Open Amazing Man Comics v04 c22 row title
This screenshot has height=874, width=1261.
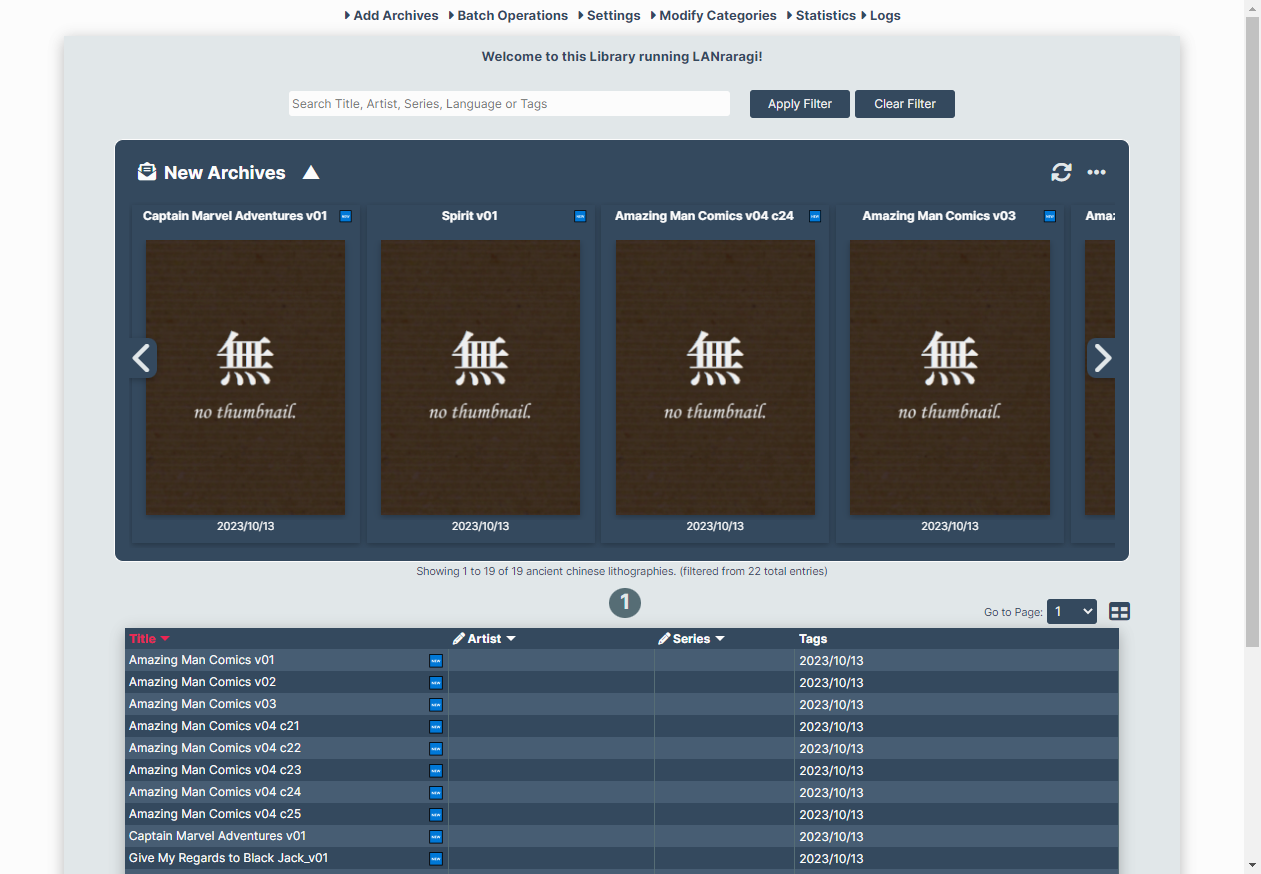point(215,748)
